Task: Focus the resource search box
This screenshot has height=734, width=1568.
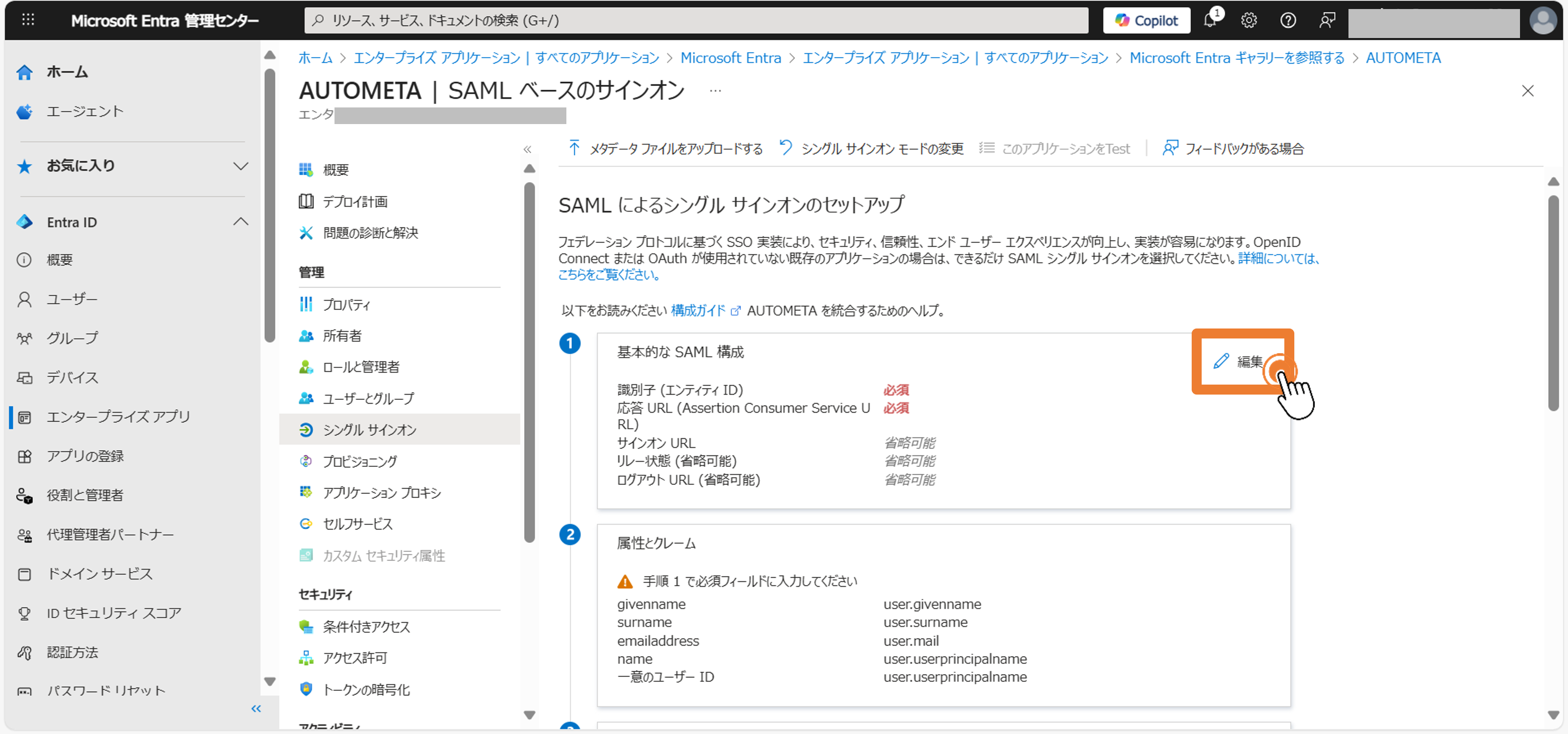Action: click(x=696, y=21)
